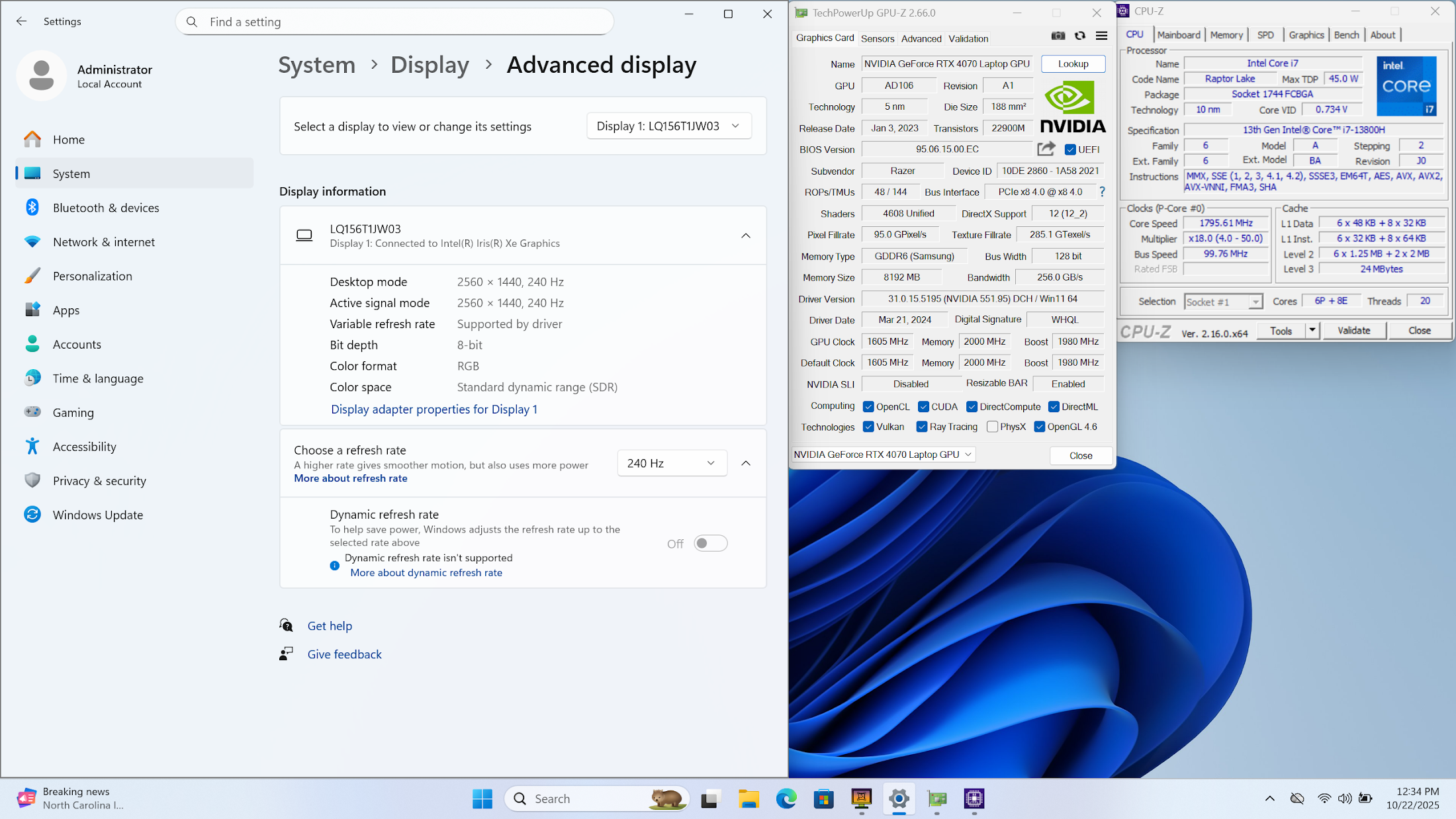Click BIOS export share icon
The image size is (1456, 819).
(x=1046, y=149)
